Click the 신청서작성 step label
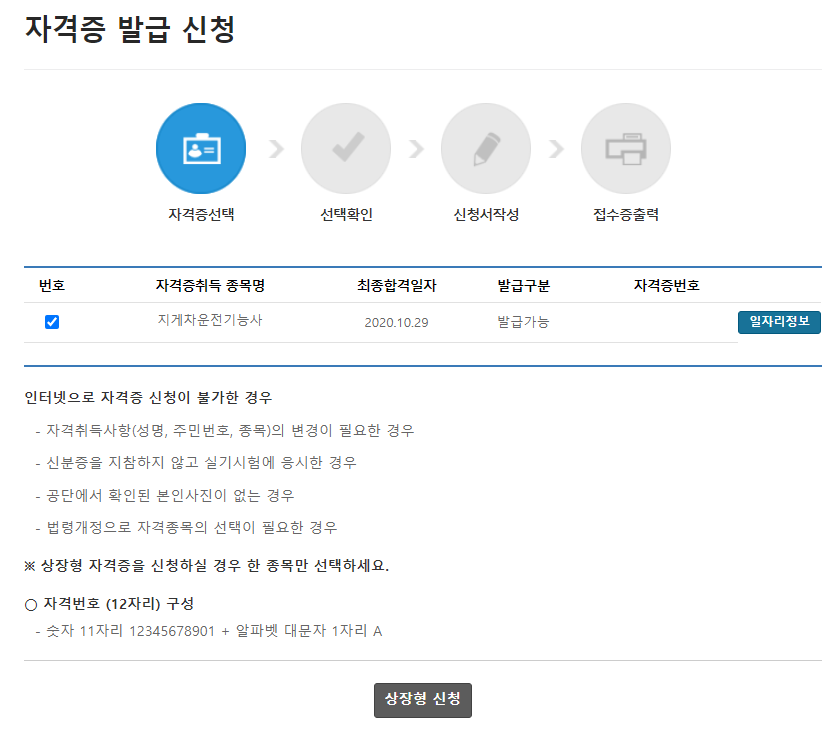 click(x=486, y=214)
